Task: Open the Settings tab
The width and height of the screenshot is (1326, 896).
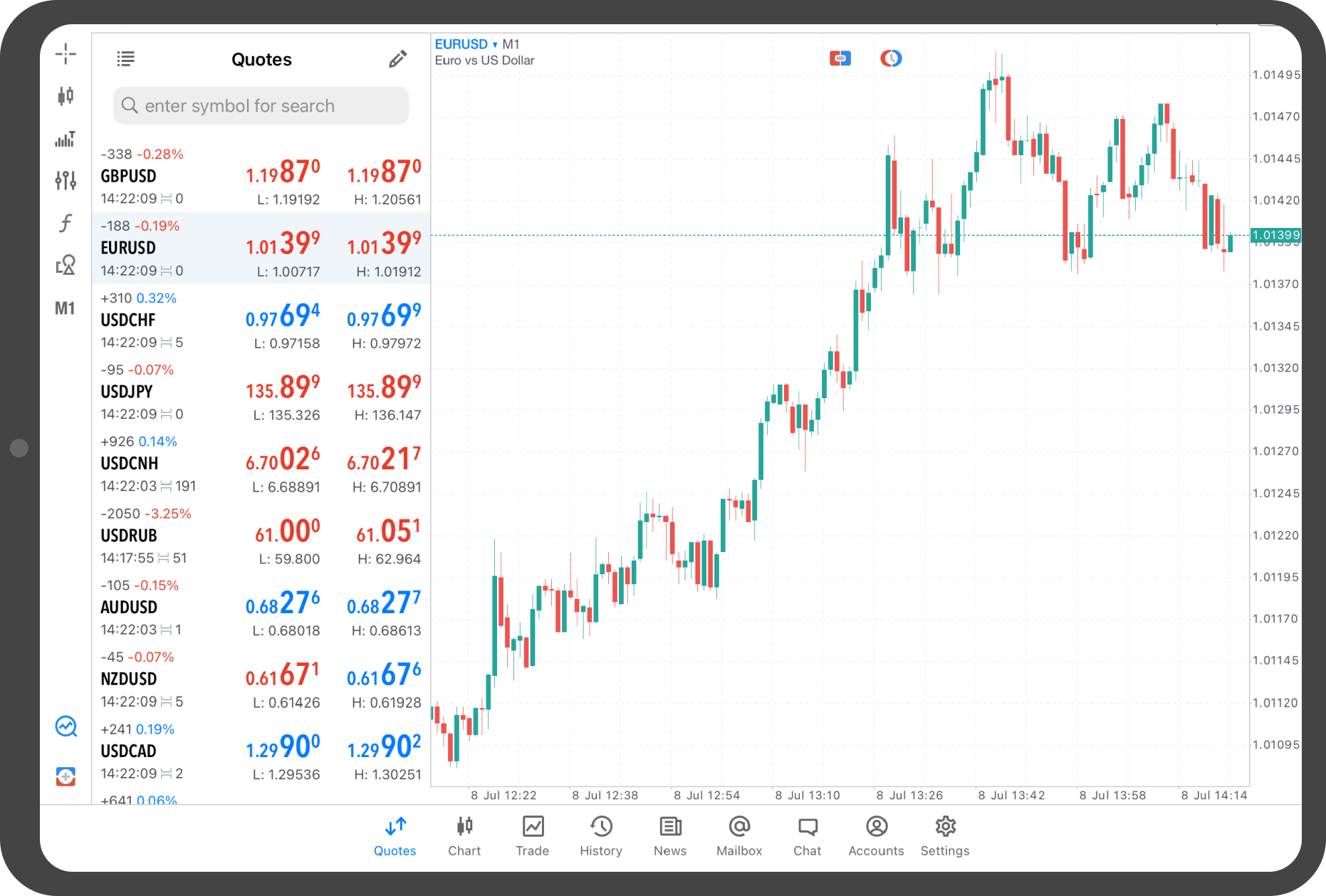Action: [944, 835]
